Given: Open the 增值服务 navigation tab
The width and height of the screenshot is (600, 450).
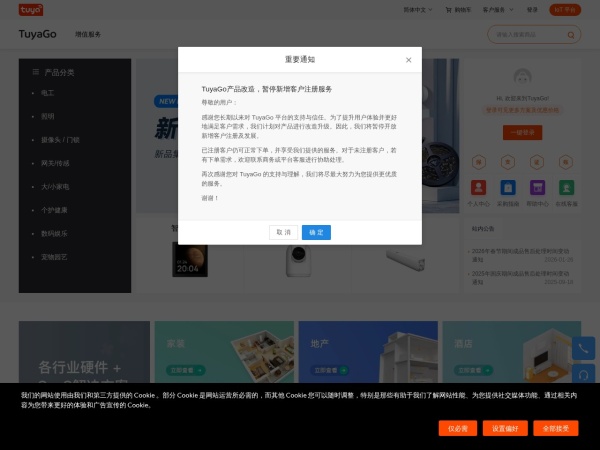Looking at the screenshot, I should [88, 34].
